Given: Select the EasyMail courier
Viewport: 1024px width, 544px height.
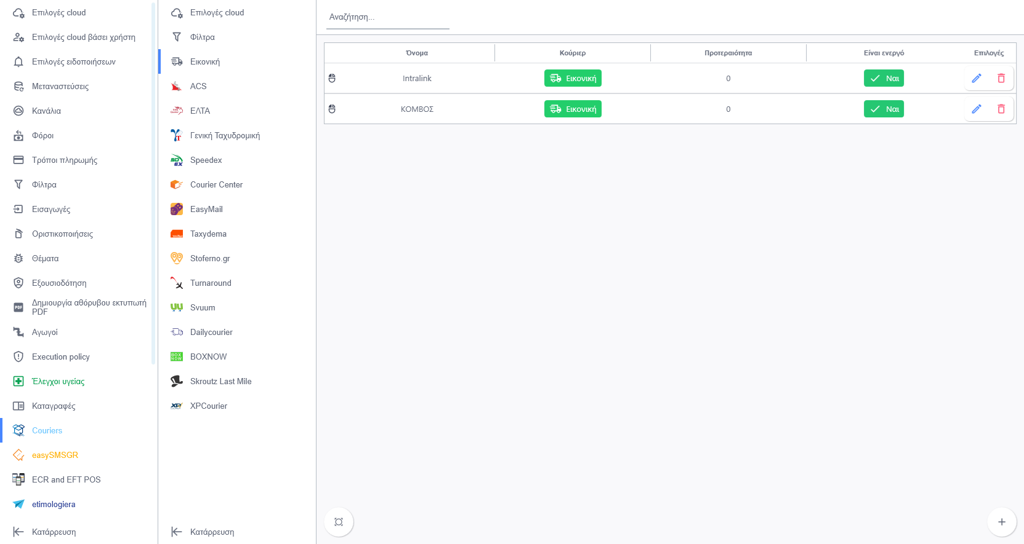Looking at the screenshot, I should [206, 210].
